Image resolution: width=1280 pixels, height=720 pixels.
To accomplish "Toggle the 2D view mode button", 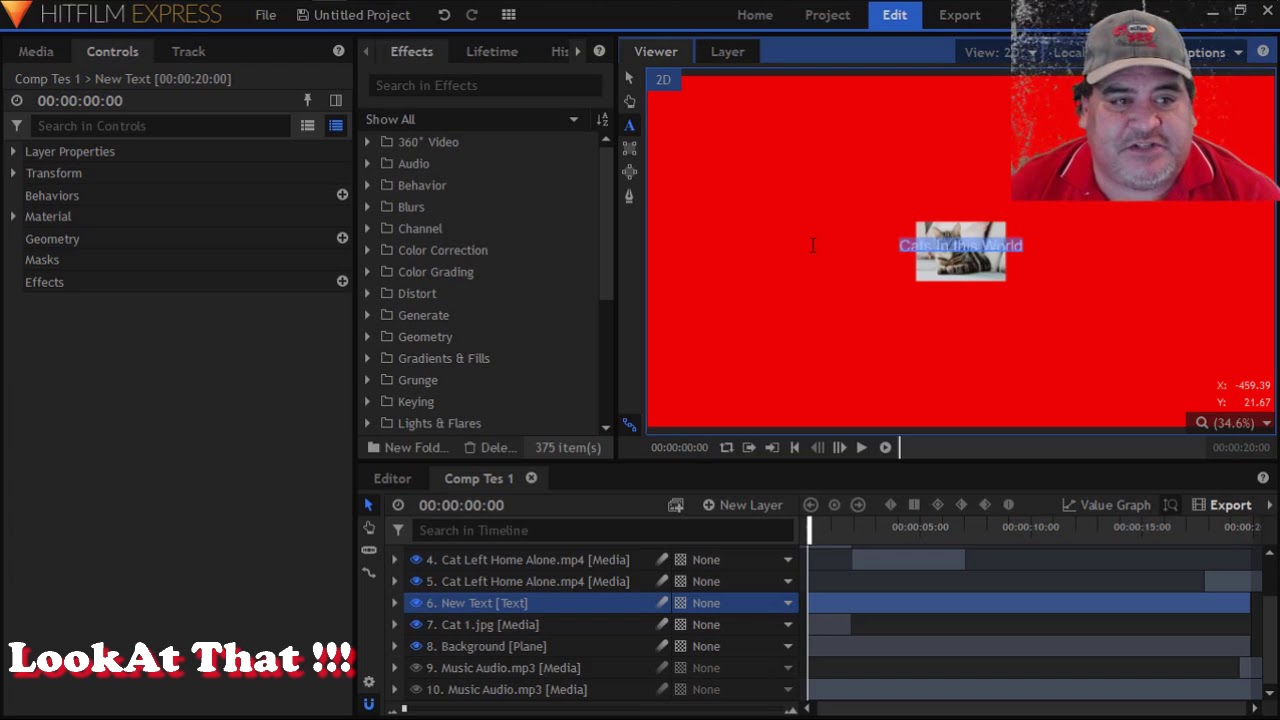I will pyautogui.click(x=664, y=79).
